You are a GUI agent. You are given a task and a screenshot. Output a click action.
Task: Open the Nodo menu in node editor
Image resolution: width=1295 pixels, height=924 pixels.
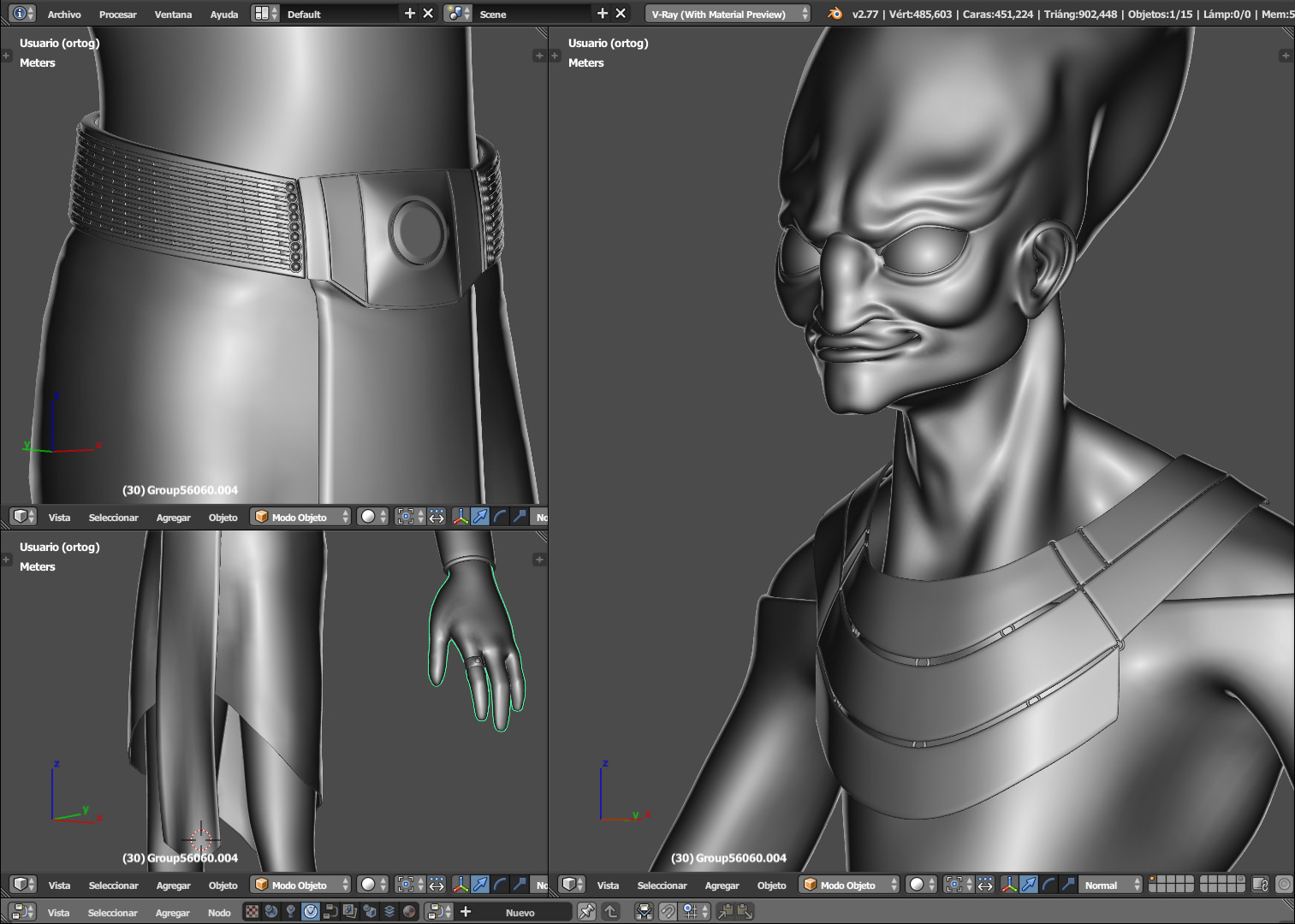[x=219, y=913]
